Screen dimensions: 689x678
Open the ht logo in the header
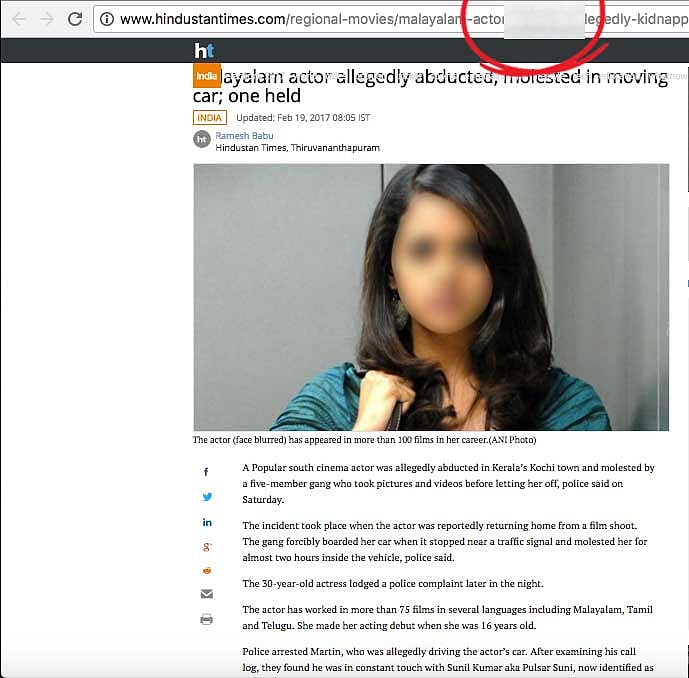coord(204,51)
